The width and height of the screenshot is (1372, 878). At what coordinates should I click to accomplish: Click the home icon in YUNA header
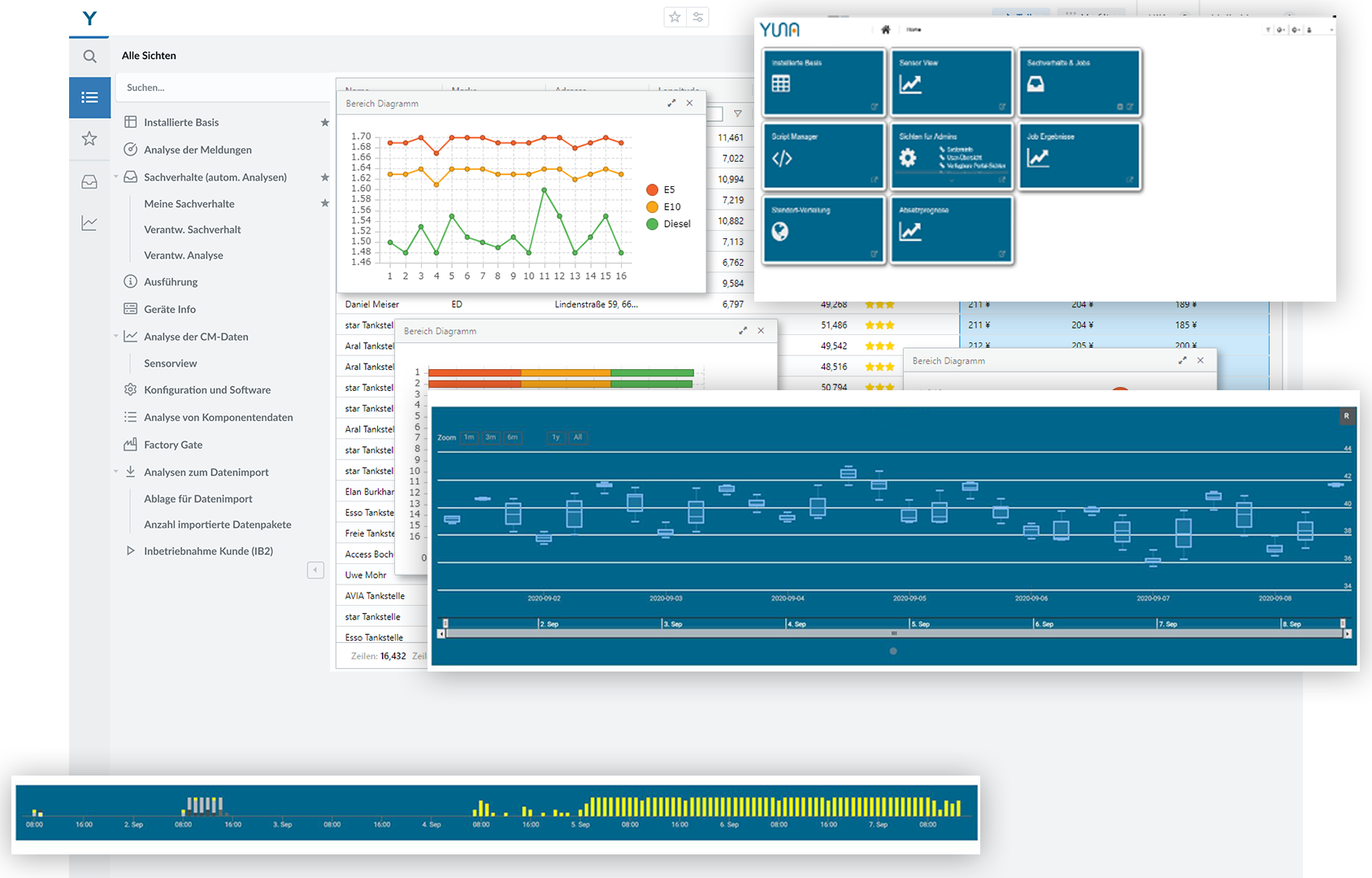pos(885,29)
